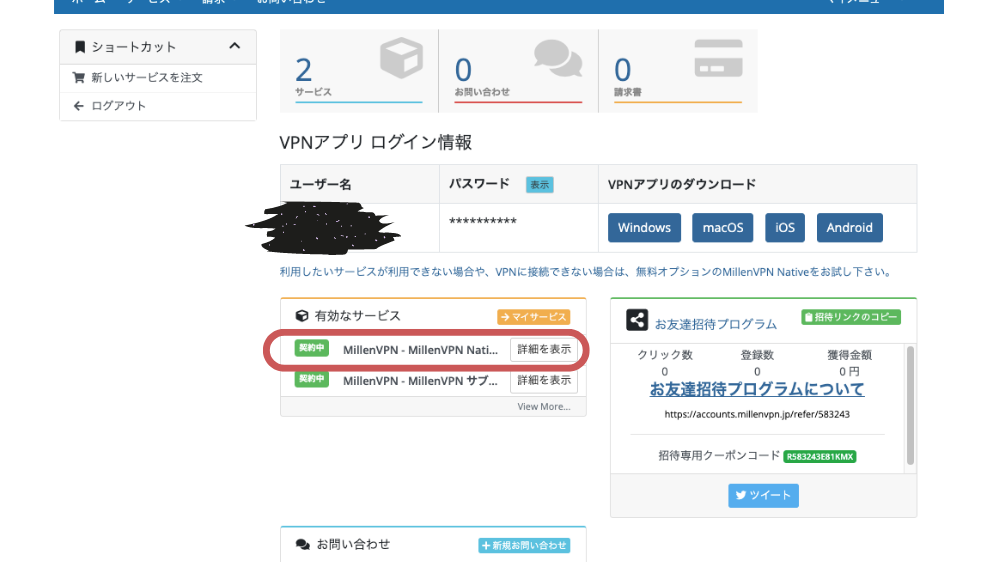
Task: Click 契約中 badge on MillenVPN サブ row
Action: coord(311,379)
